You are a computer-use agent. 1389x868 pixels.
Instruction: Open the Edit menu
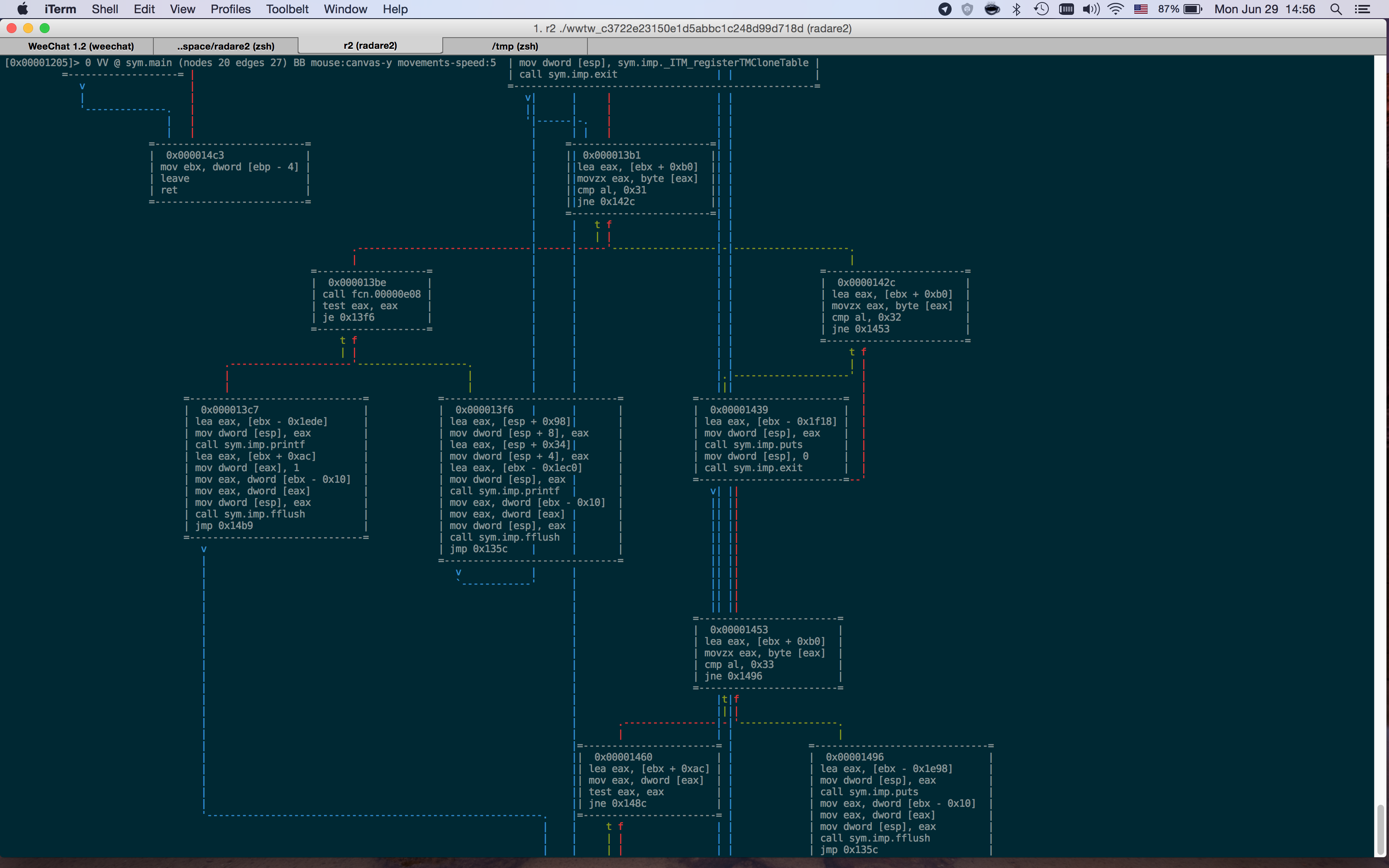(x=144, y=9)
